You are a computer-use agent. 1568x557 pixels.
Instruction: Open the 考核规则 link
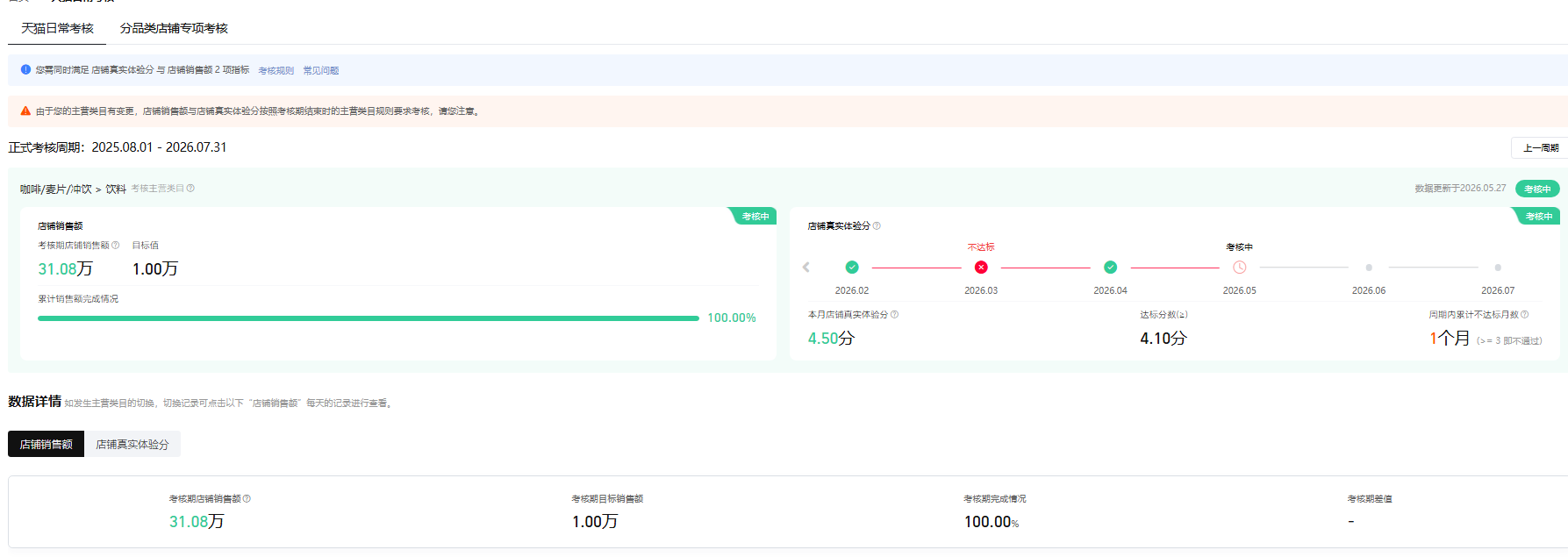276,70
